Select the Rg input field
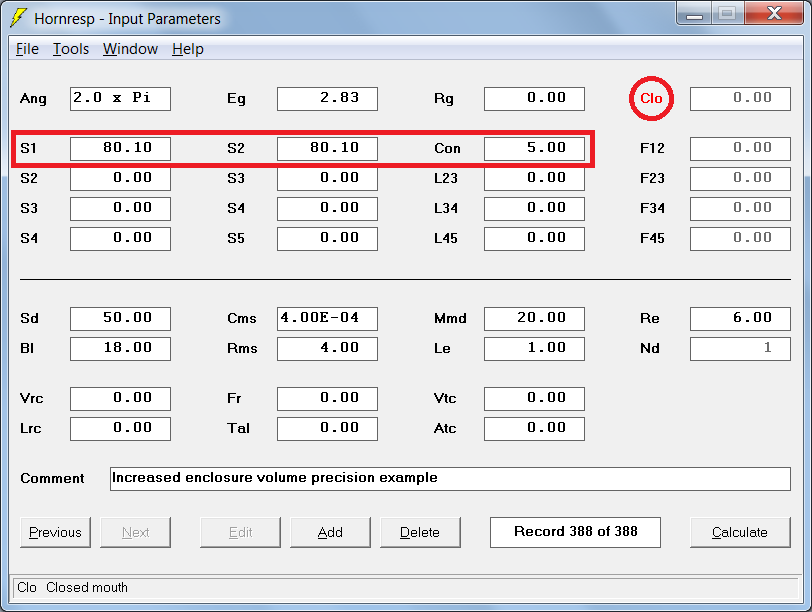 tap(534, 99)
